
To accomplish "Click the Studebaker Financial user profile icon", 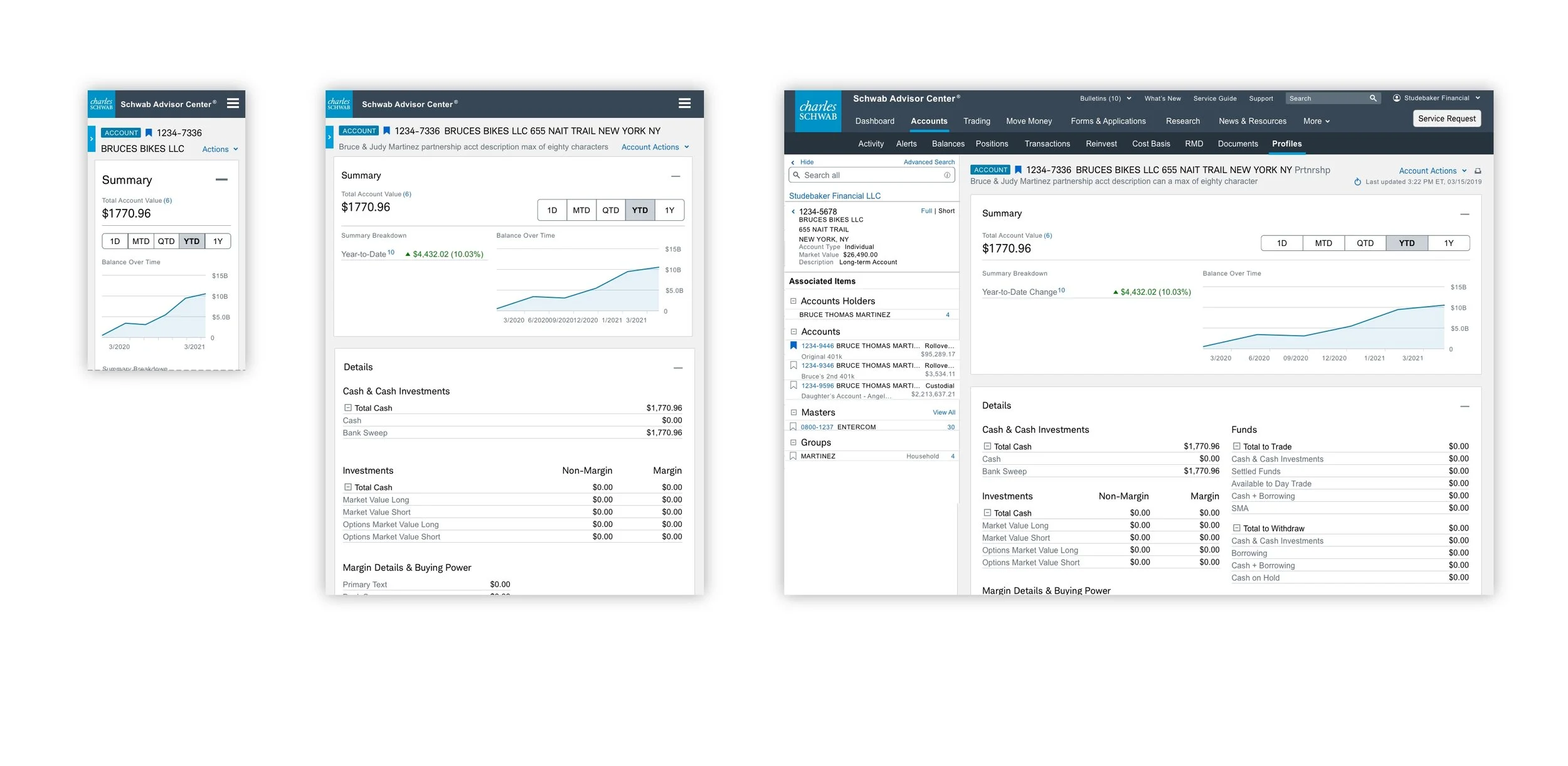I will click(1397, 98).
